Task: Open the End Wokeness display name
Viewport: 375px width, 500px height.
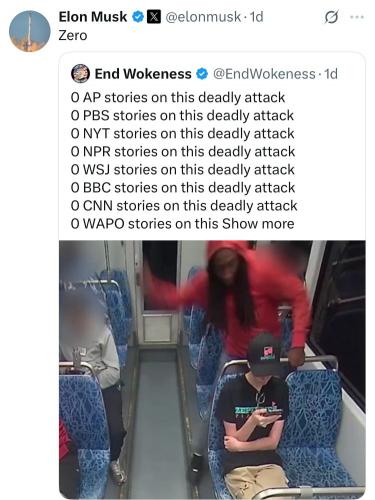Action: tap(143, 74)
